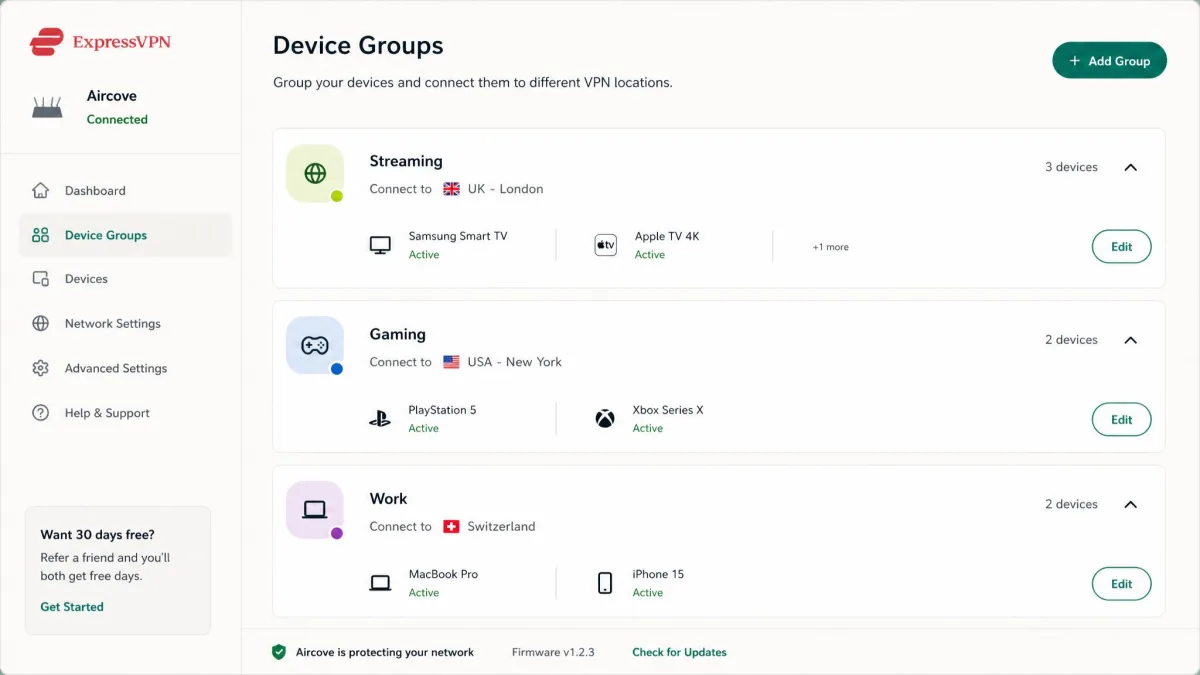1200x675 pixels.
Task: Click the Streaming group green color dot
Action: point(337,196)
